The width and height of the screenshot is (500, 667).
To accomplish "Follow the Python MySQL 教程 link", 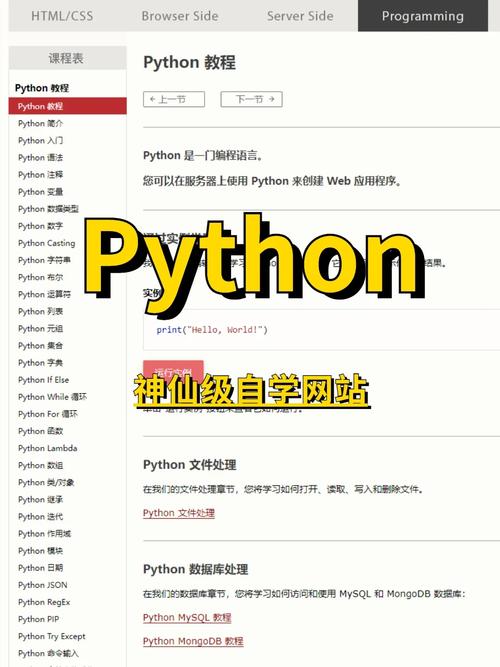I will pyautogui.click(x=187, y=617).
